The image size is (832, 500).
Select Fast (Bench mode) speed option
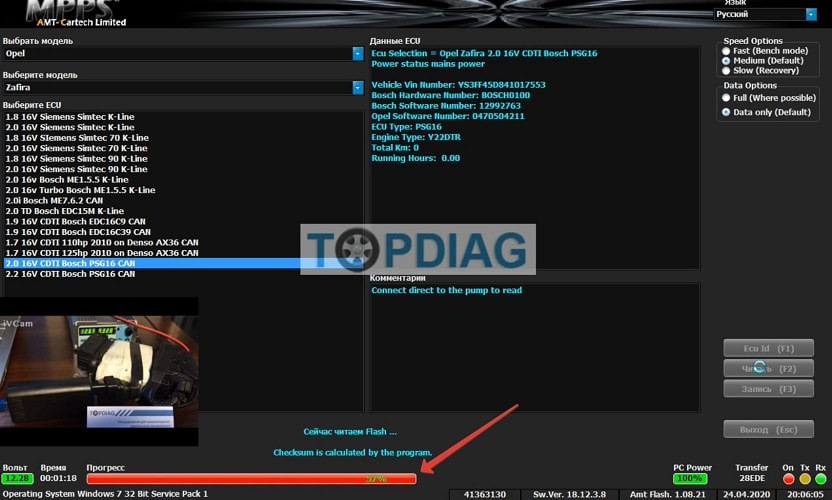[765, 51]
